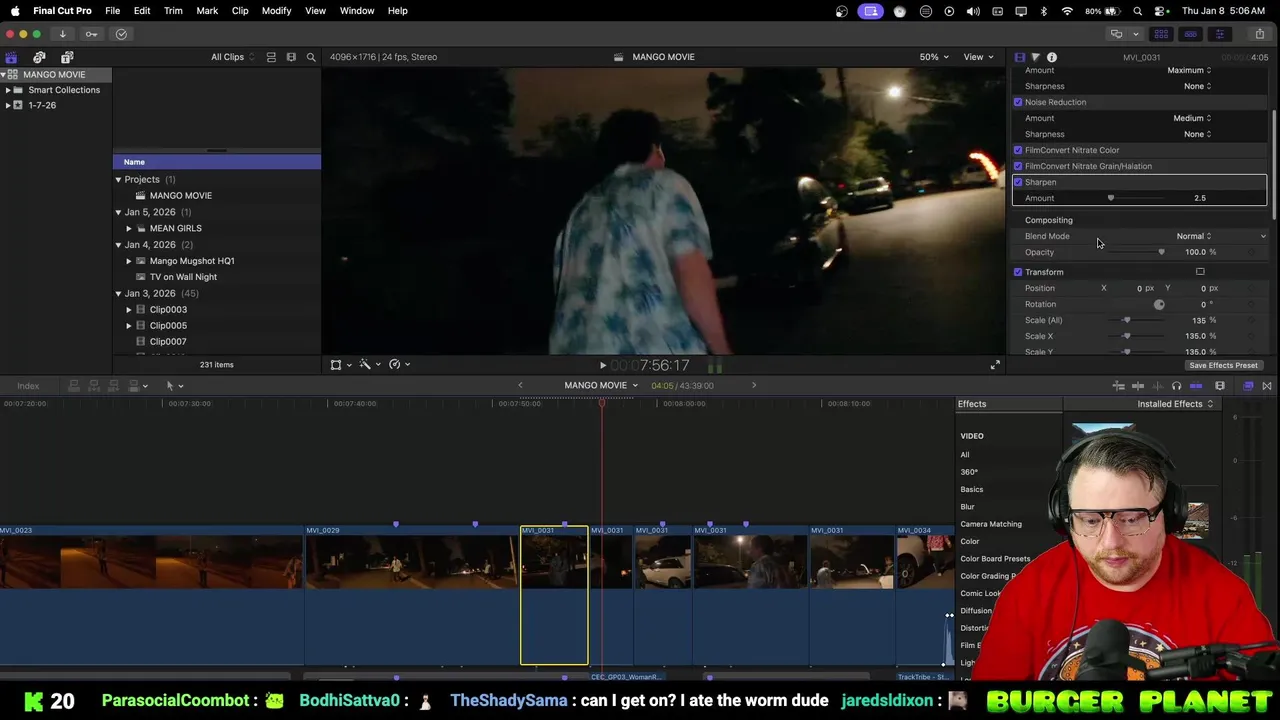Toggle the Browser panel toolbar button

point(1161,34)
